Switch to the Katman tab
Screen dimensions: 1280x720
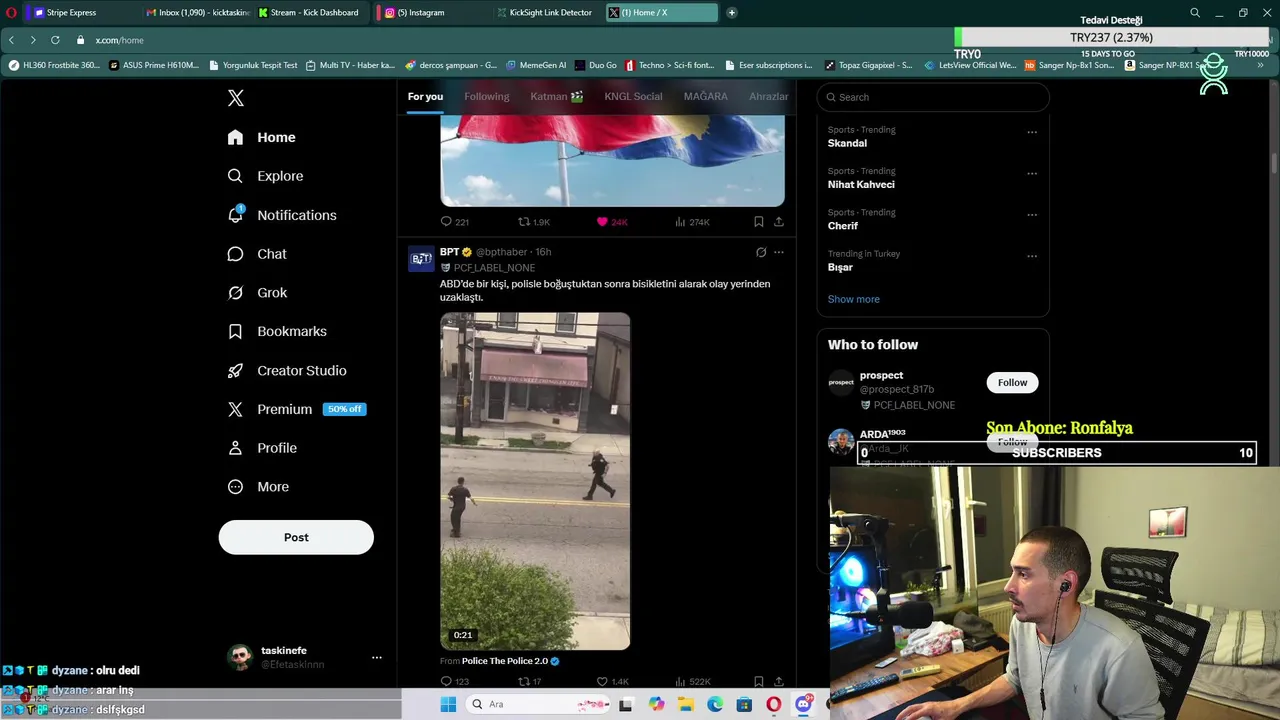coord(557,96)
